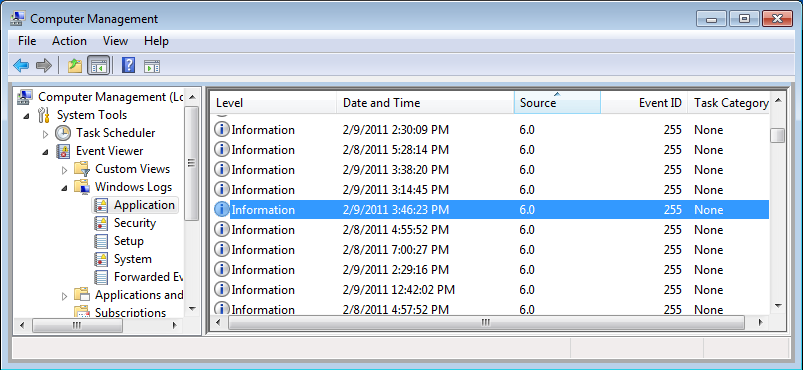Click tree pane horizontal scrollbar right arrow
803x370 pixels.
tap(175, 325)
